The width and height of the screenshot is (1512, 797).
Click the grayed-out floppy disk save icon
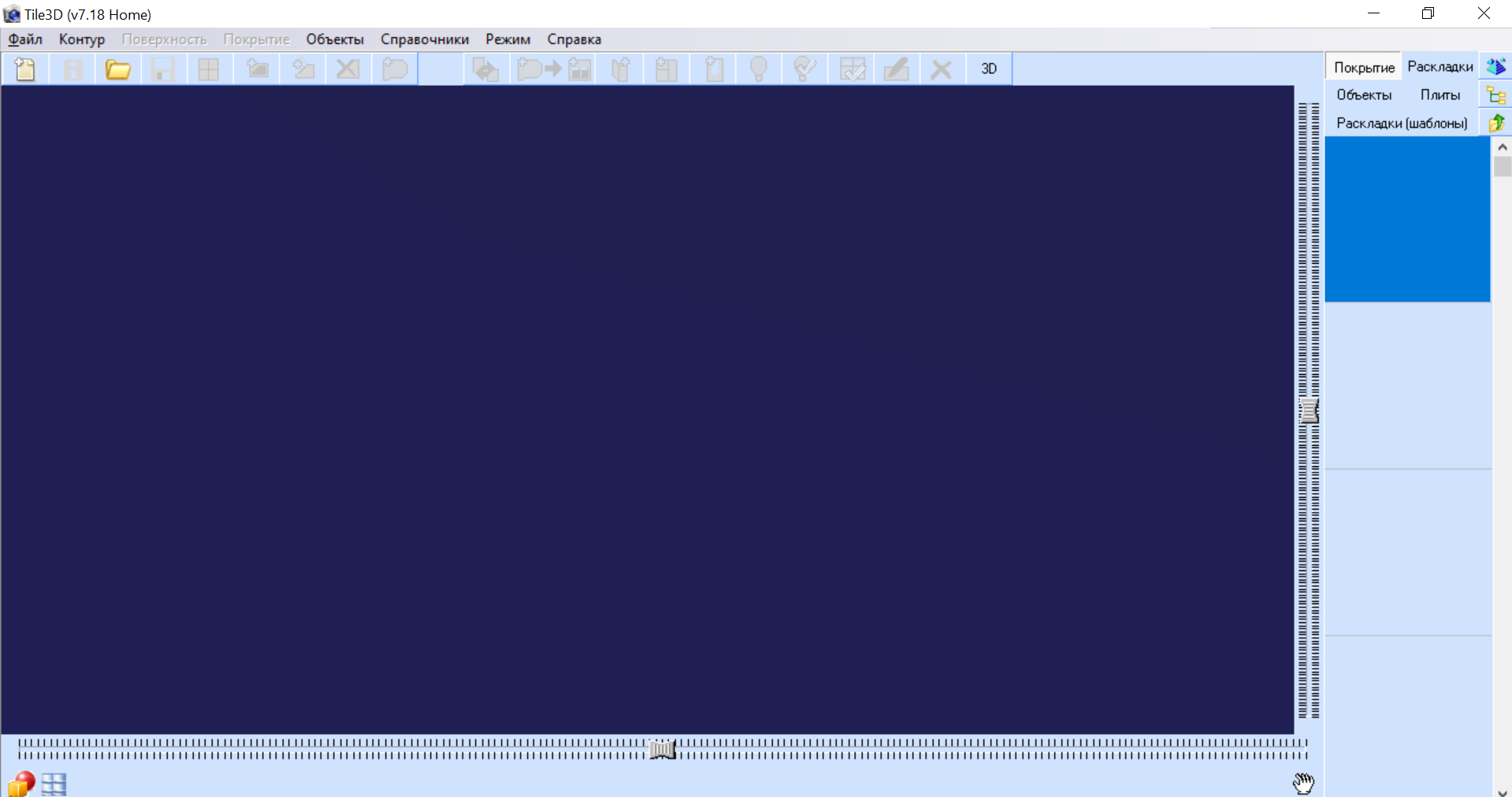(x=163, y=69)
